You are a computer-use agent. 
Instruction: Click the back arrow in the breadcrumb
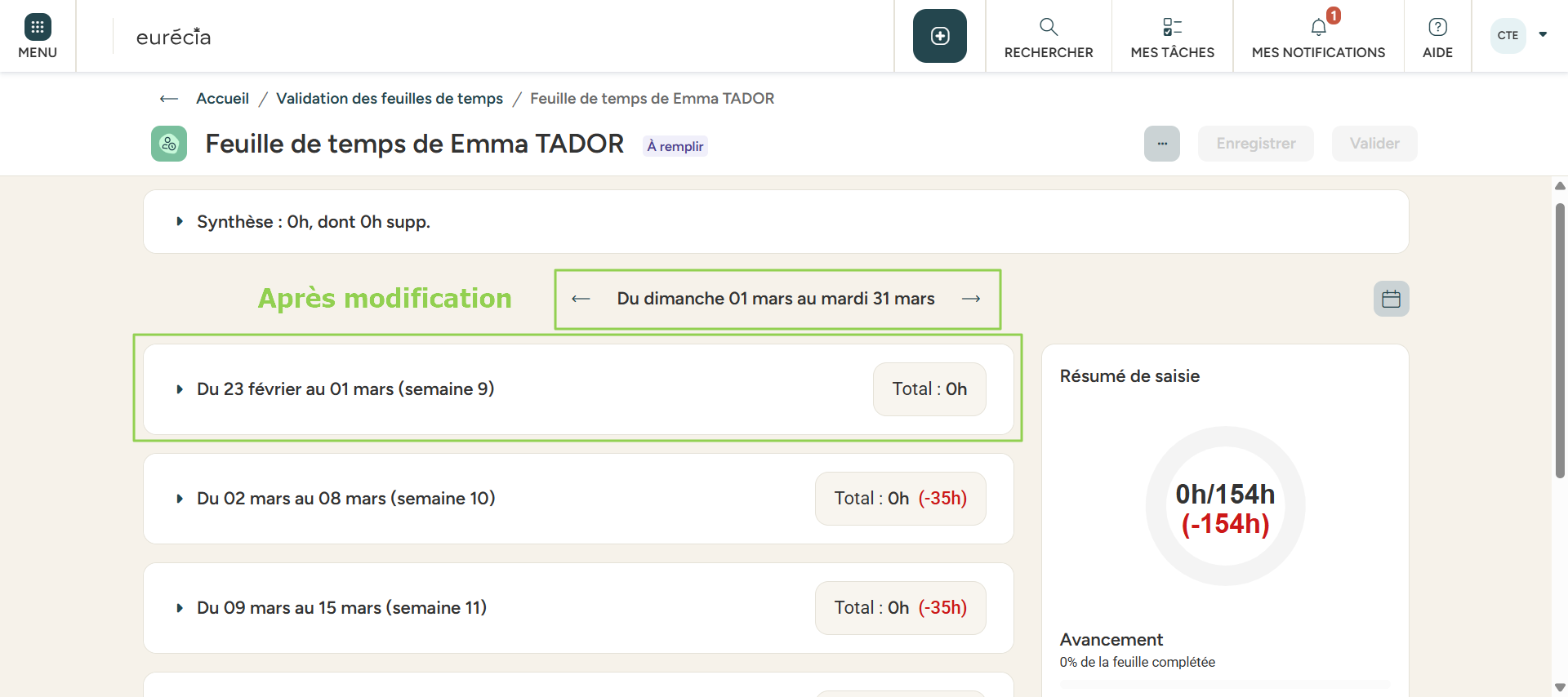(169, 99)
